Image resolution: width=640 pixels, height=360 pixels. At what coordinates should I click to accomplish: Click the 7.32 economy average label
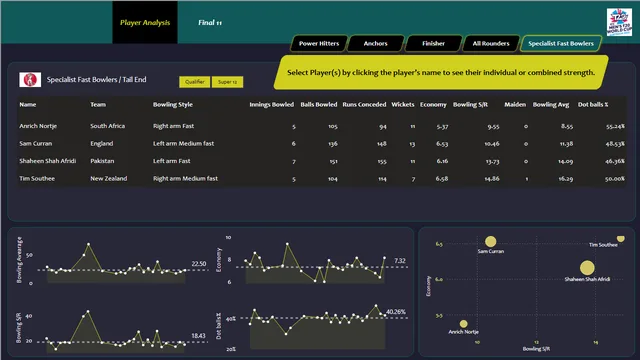click(400, 261)
